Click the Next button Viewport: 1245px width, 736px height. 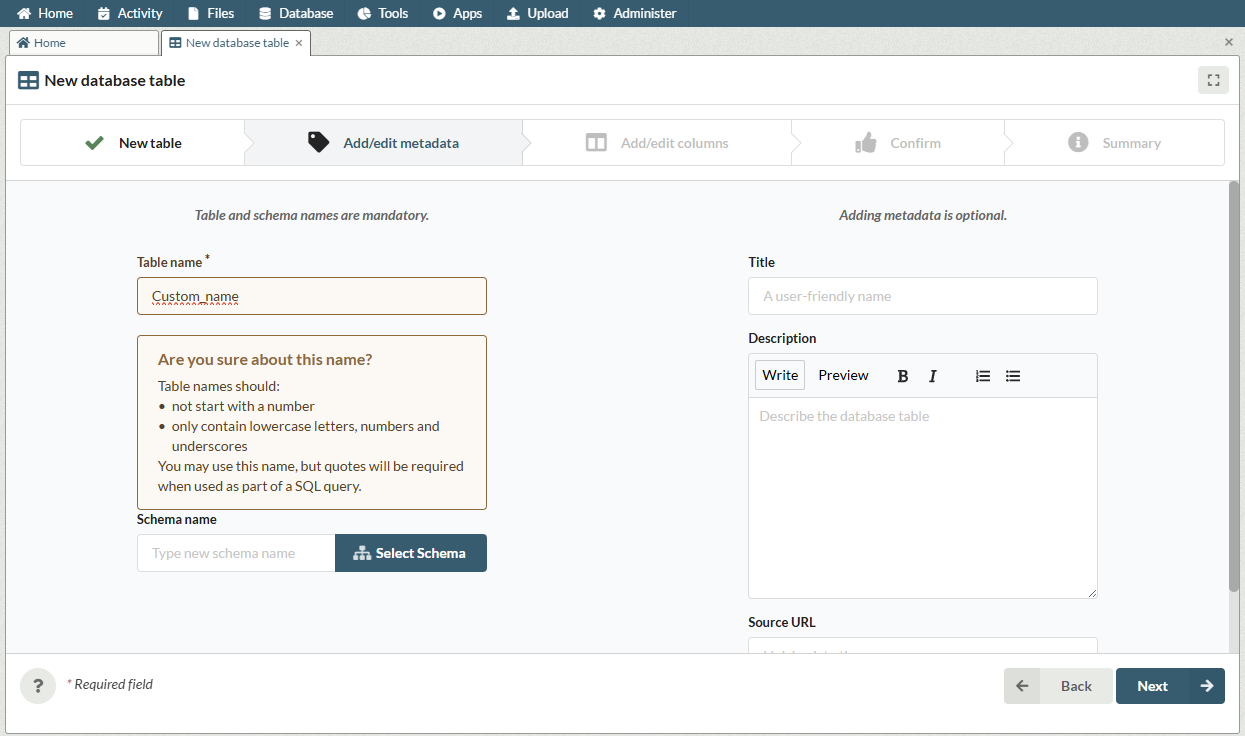pos(1169,686)
